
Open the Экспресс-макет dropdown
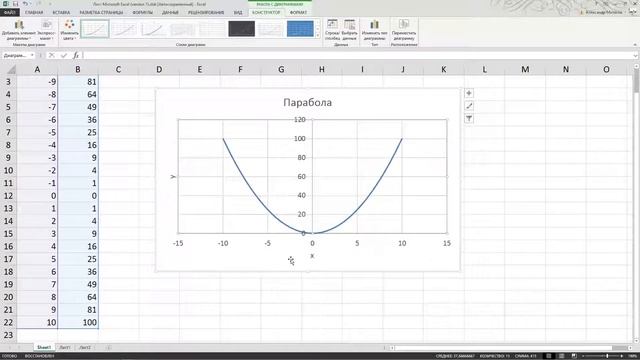point(47,29)
